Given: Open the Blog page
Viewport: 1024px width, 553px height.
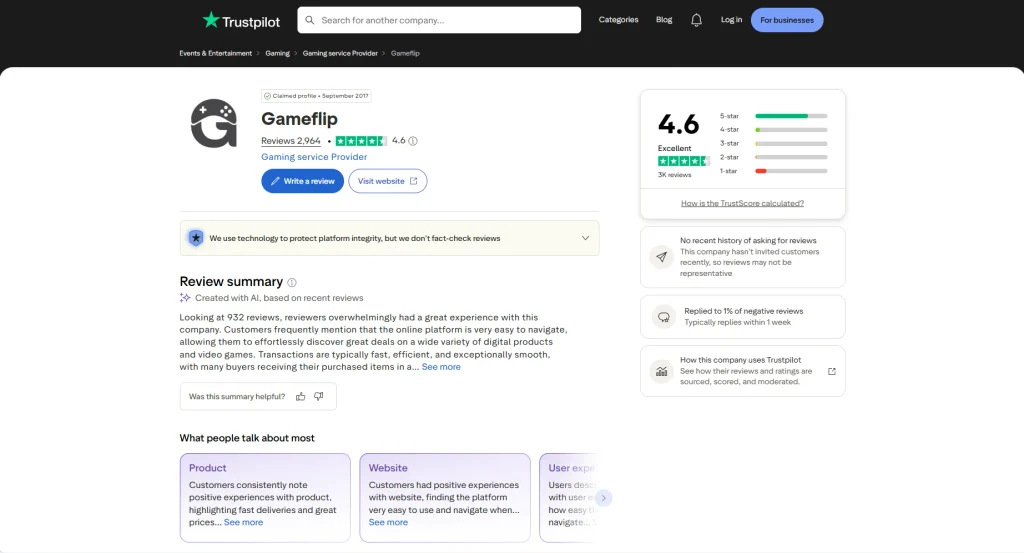Looking at the screenshot, I should point(664,20).
